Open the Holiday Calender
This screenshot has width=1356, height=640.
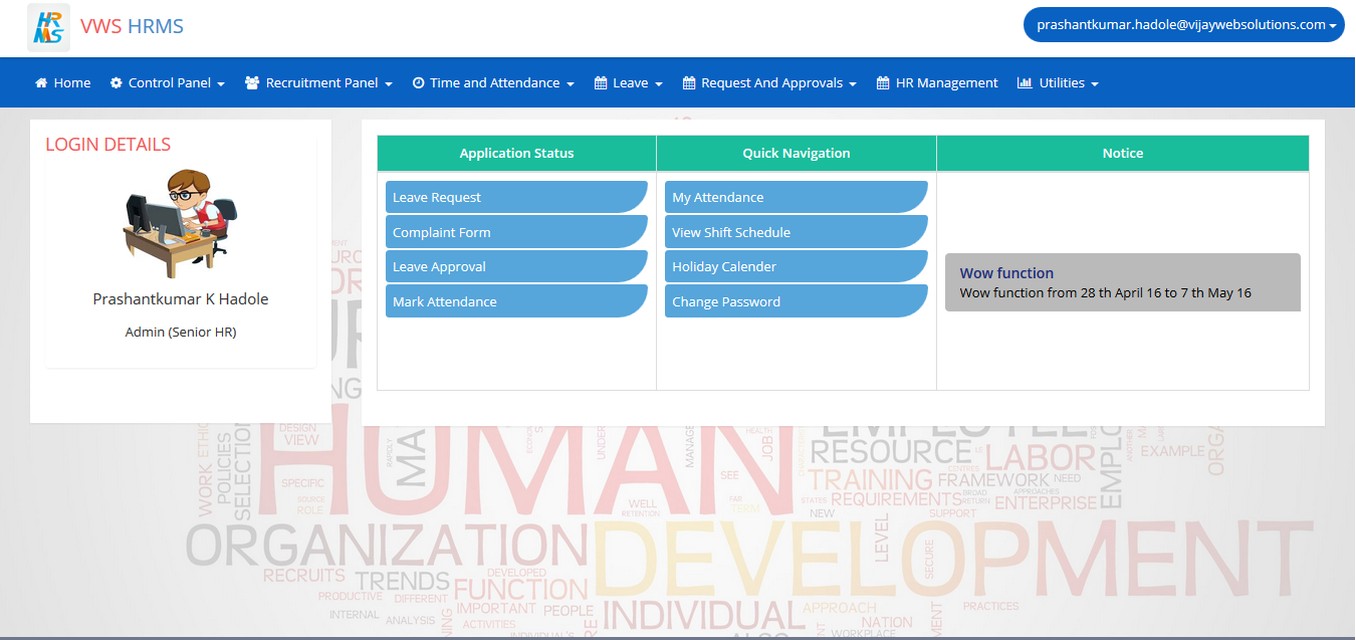(x=796, y=266)
